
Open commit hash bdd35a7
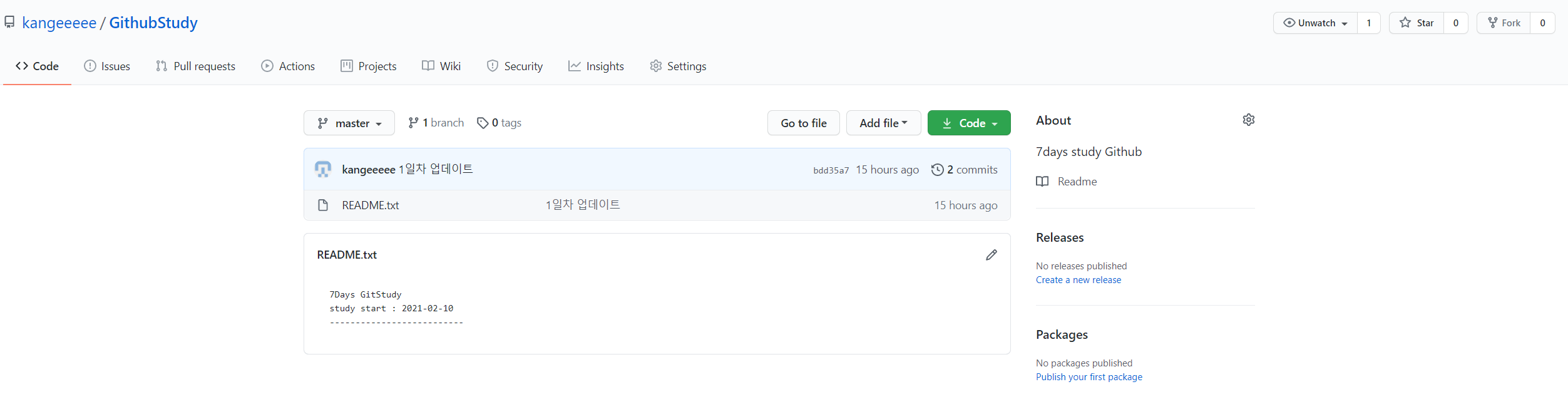click(831, 170)
